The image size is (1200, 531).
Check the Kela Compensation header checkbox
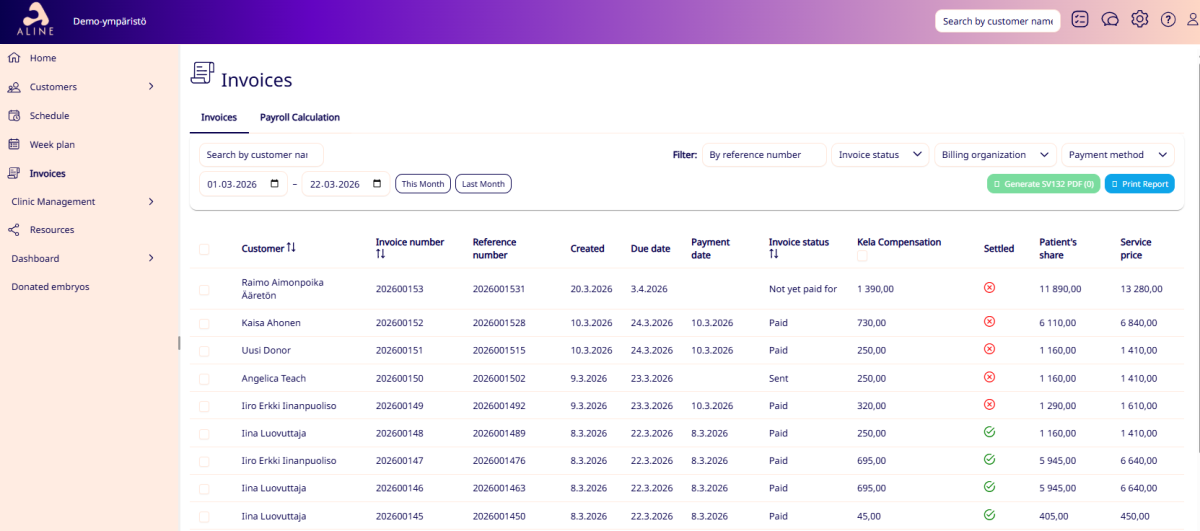point(863,257)
